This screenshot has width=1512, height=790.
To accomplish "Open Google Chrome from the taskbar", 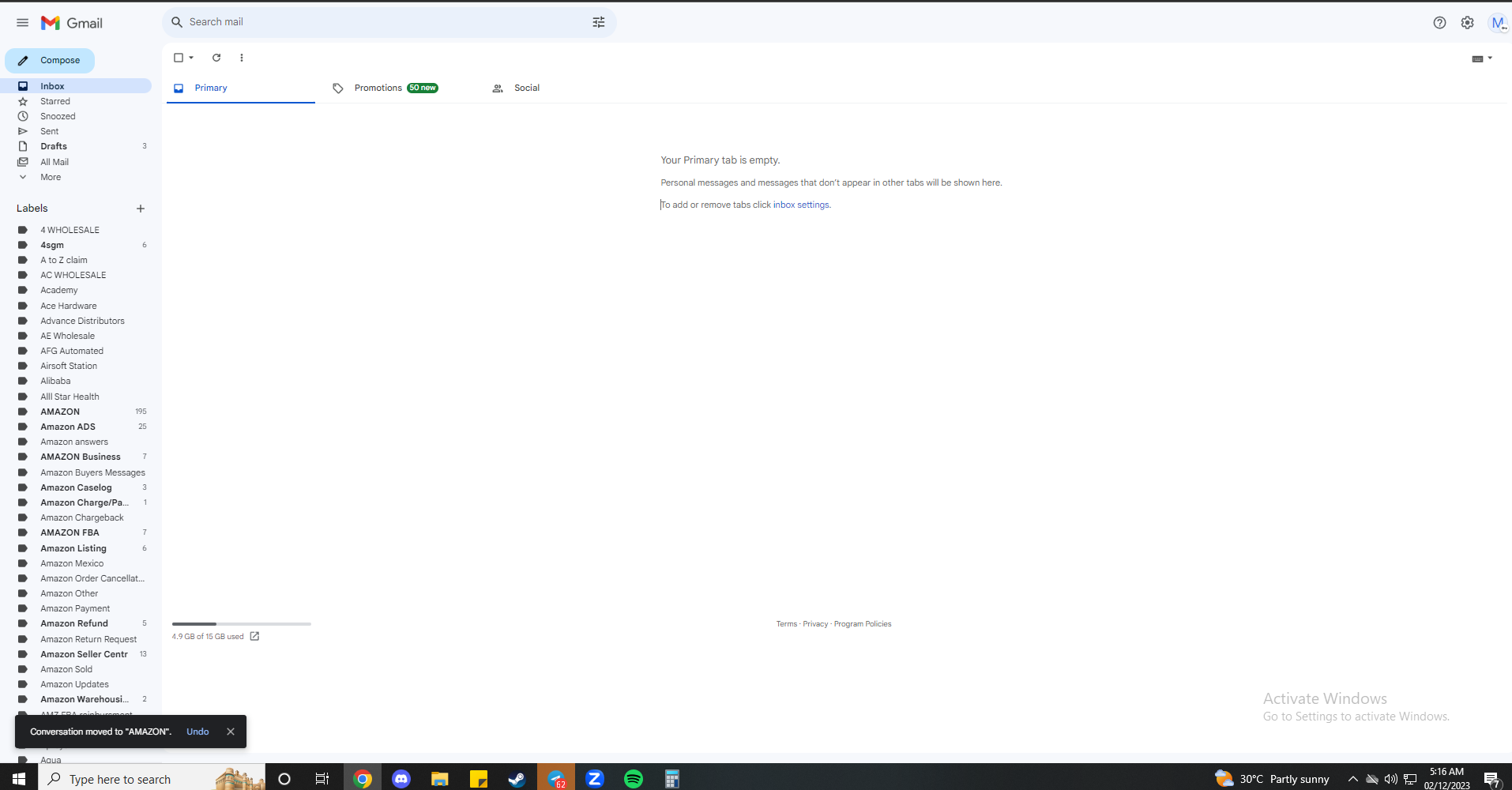I will [363, 778].
